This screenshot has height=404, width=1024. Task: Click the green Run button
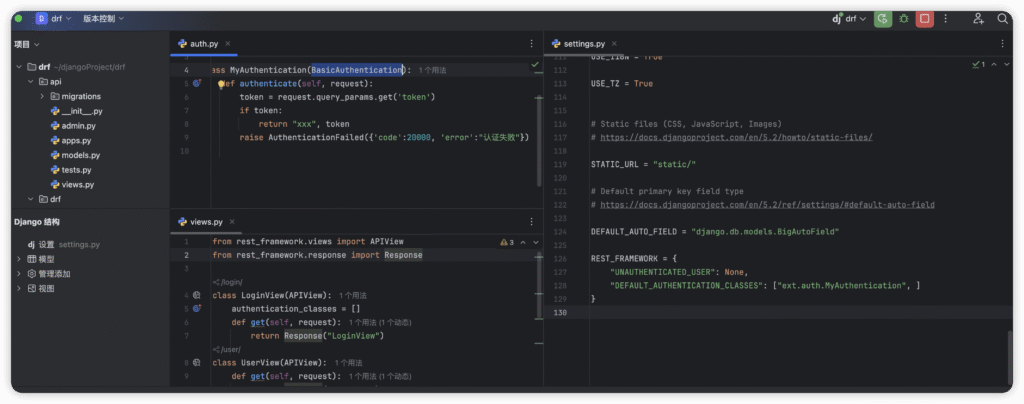click(x=882, y=18)
